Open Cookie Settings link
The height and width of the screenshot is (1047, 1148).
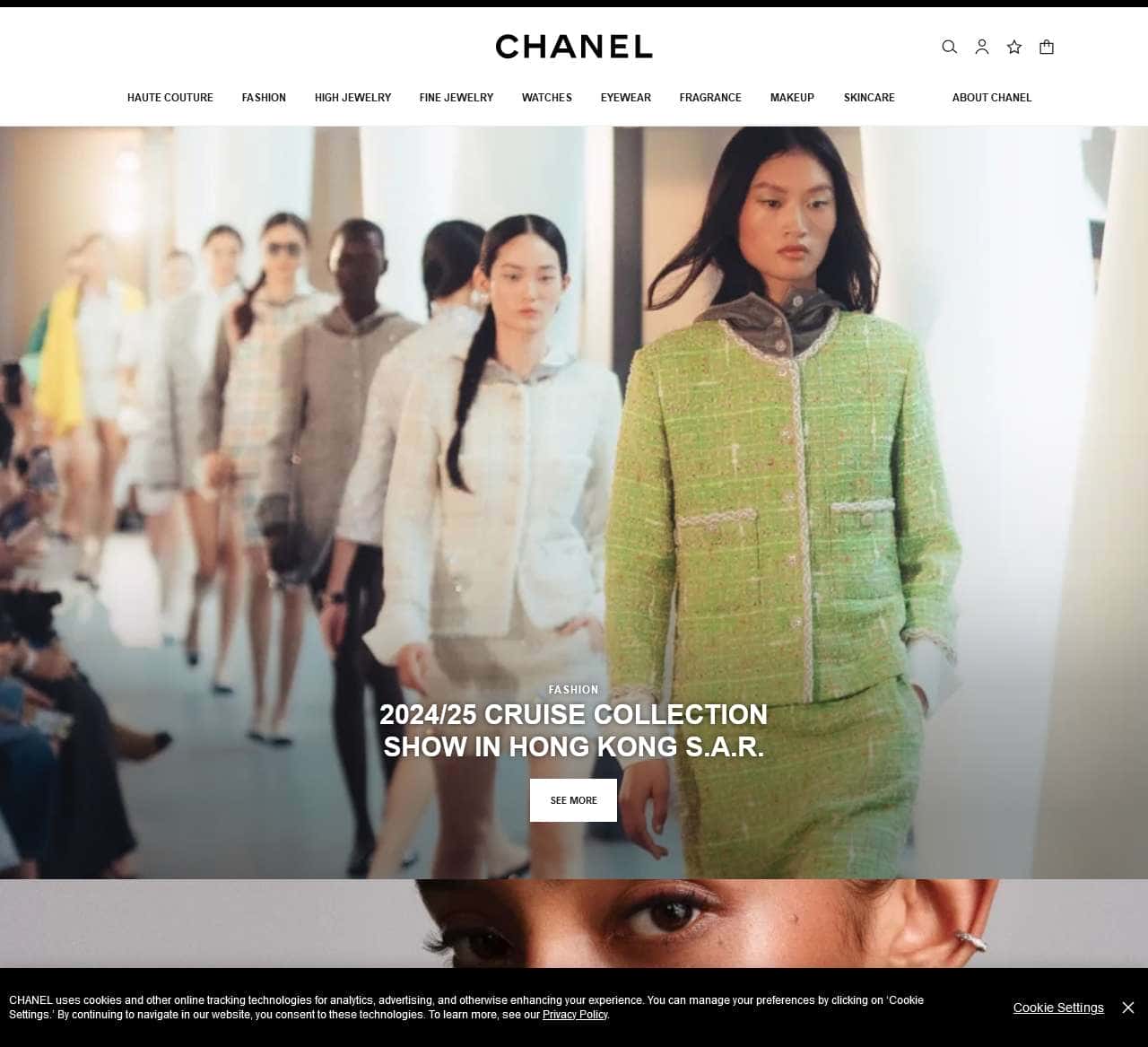pos(1058,1008)
